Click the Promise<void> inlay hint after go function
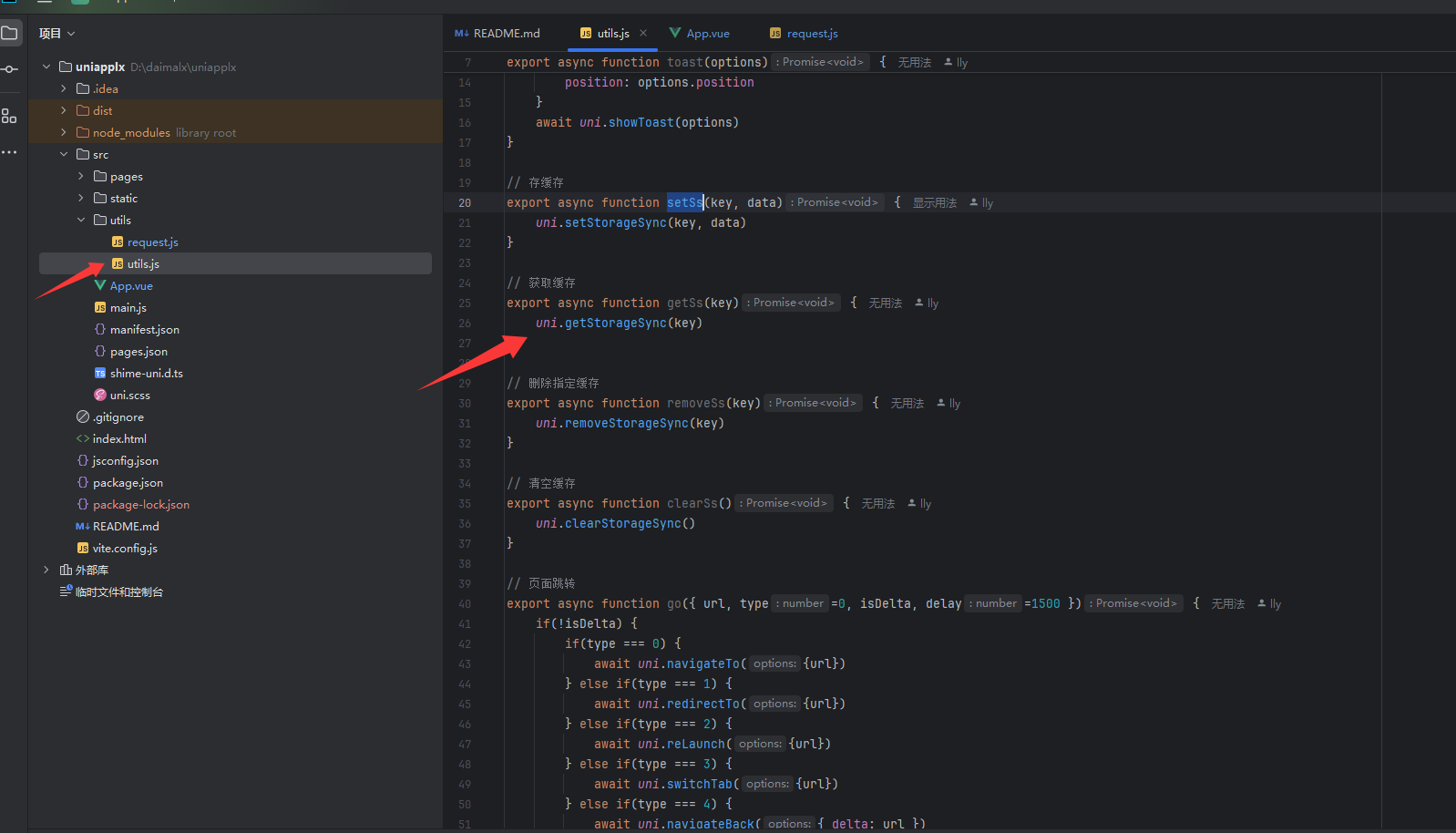 pyautogui.click(x=1136, y=603)
